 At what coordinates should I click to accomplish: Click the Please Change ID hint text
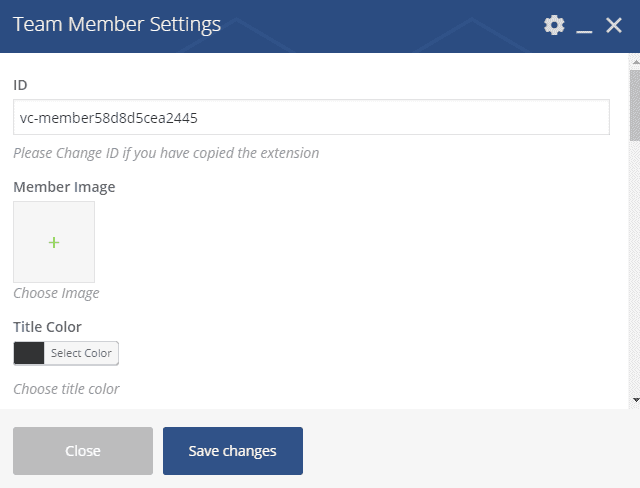pos(166,153)
